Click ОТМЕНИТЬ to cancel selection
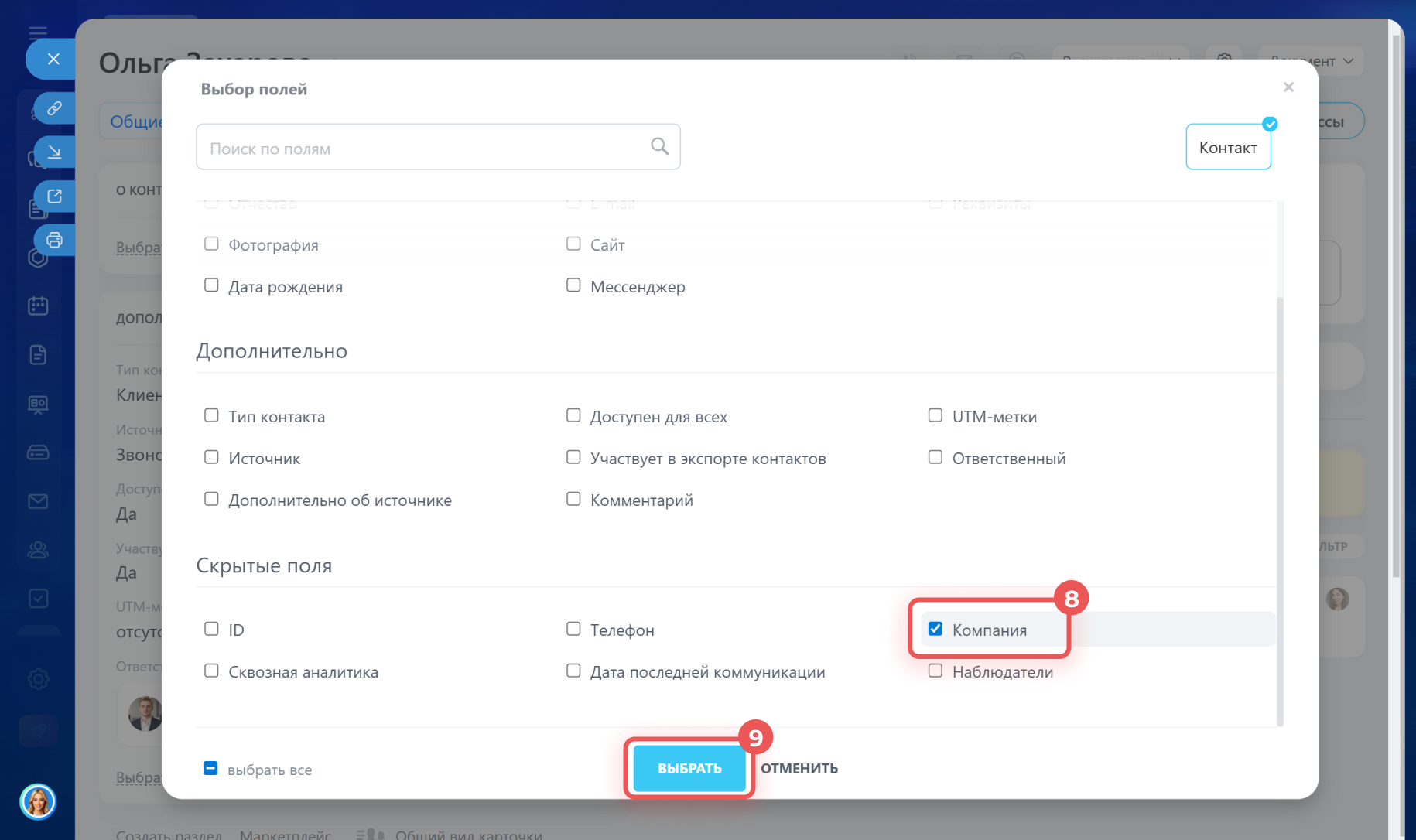Screen dimensions: 1416x840 [x=799, y=768]
